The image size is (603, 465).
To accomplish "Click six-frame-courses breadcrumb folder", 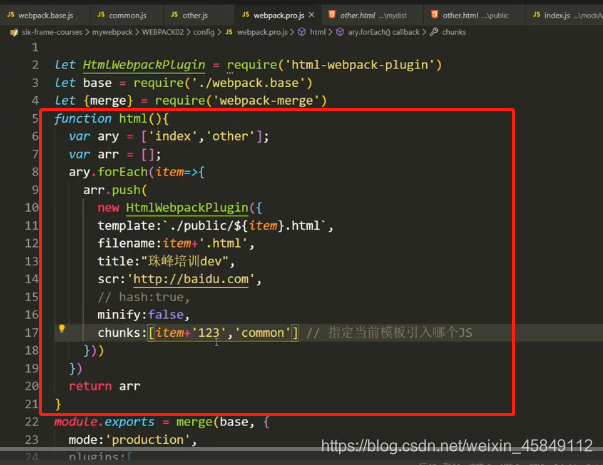I will (52, 32).
